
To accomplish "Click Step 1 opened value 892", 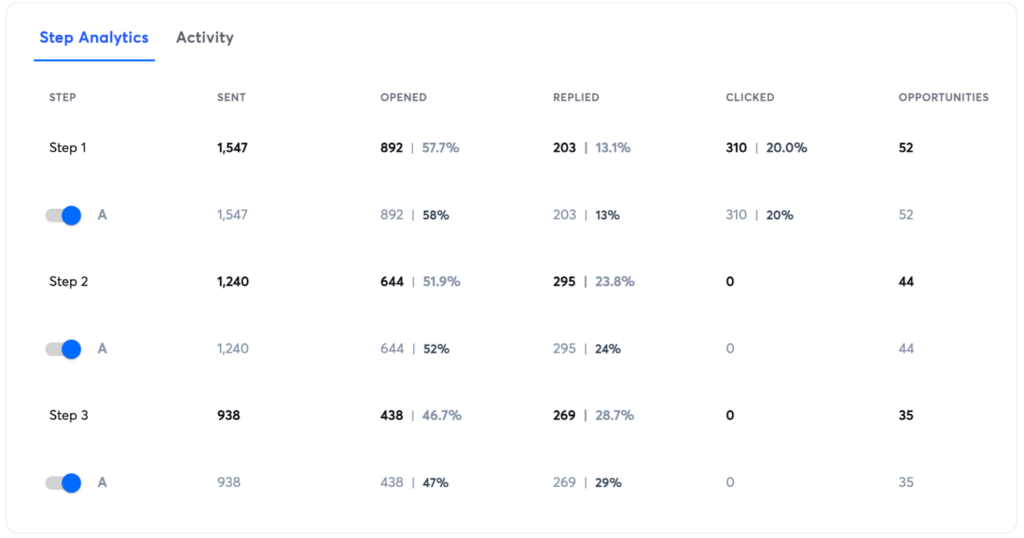I will [x=391, y=148].
